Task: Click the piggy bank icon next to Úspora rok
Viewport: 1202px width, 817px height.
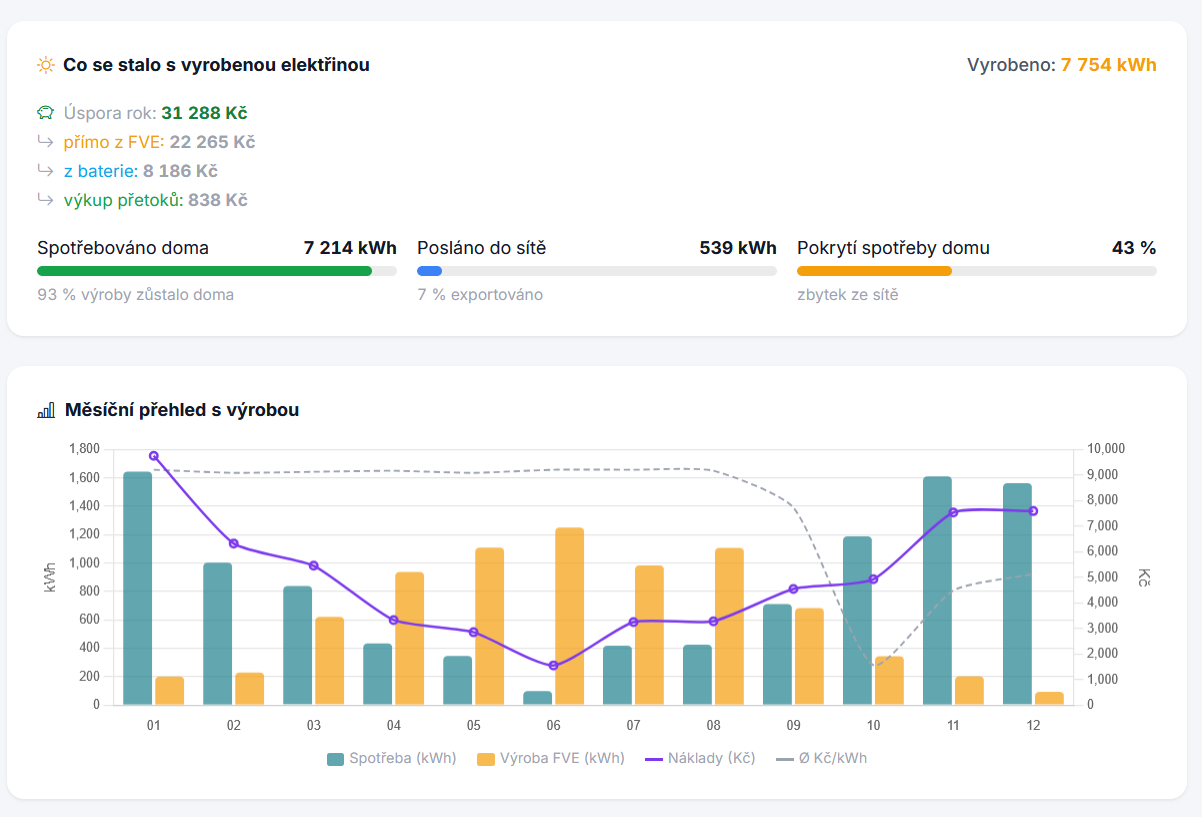Action: point(45,113)
